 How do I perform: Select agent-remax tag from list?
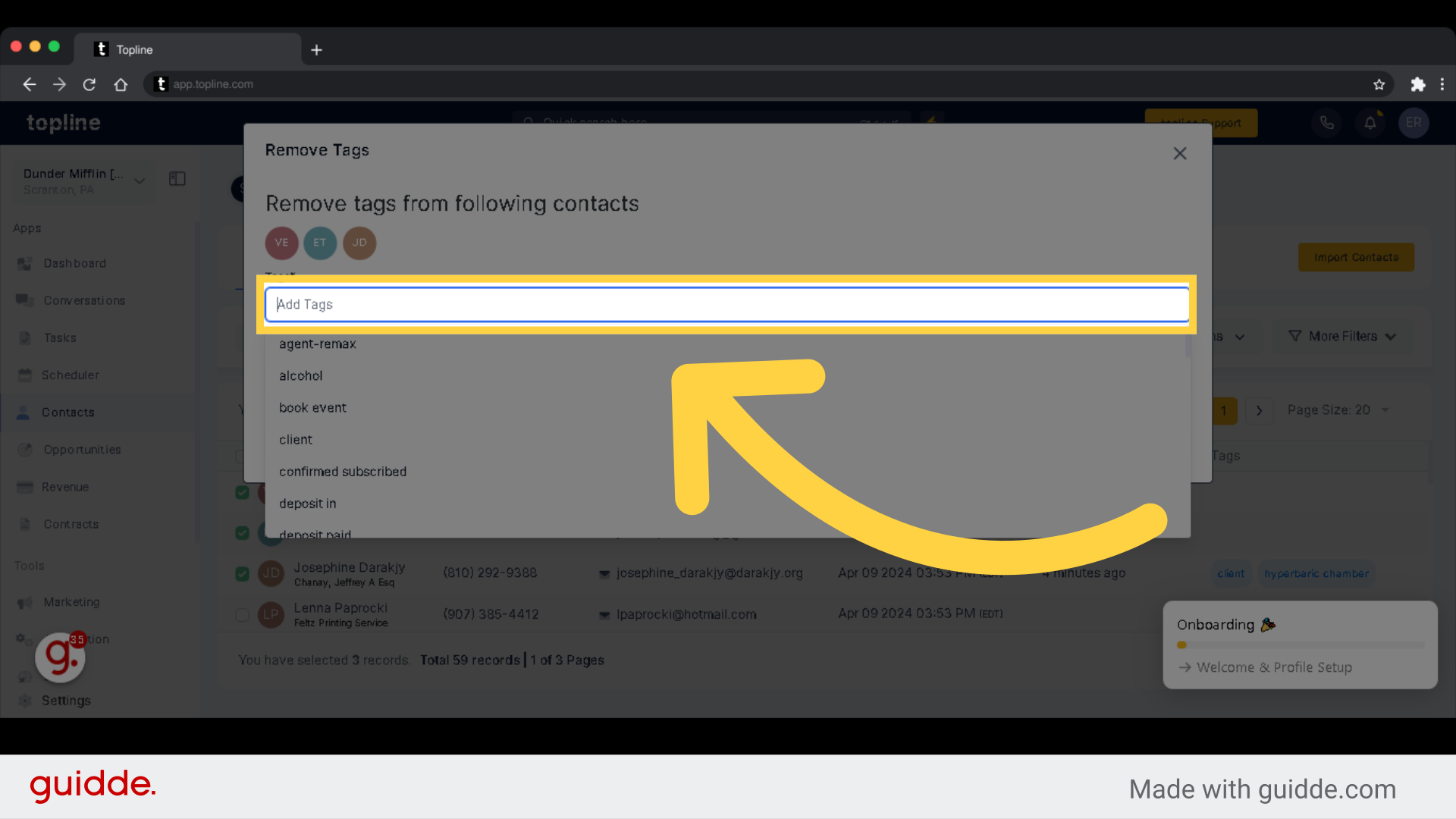click(317, 343)
